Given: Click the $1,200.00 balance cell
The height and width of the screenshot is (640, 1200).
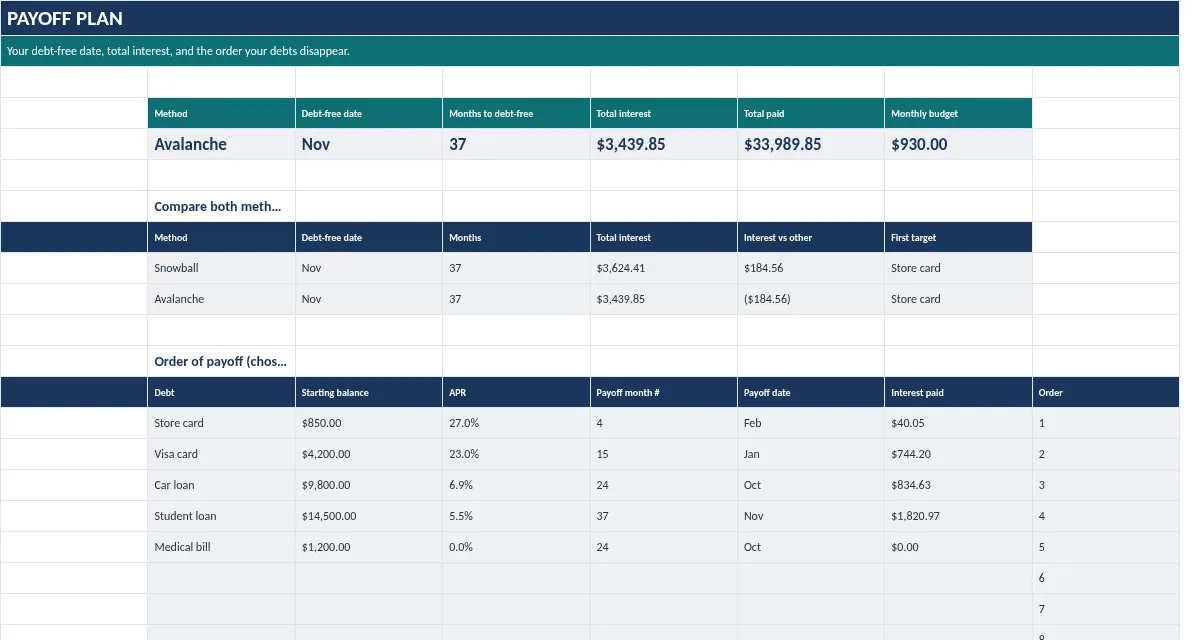Looking at the screenshot, I should pyautogui.click(x=368, y=547).
